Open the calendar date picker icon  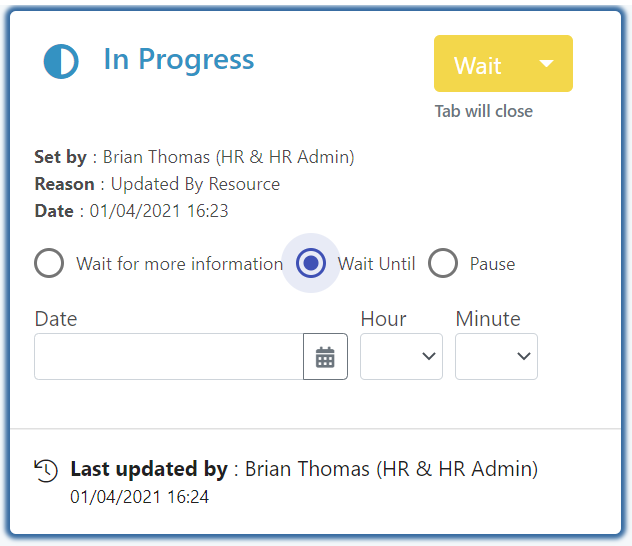325,357
